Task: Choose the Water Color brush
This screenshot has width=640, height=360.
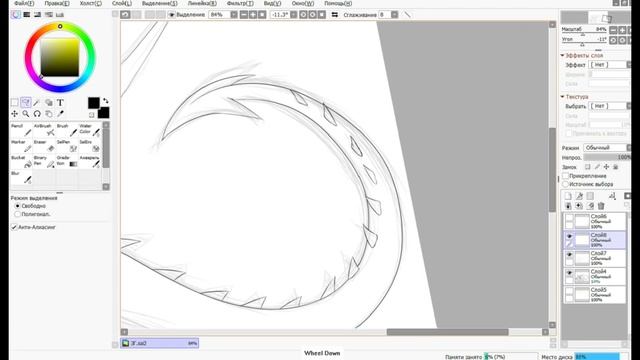Action: coord(90,129)
